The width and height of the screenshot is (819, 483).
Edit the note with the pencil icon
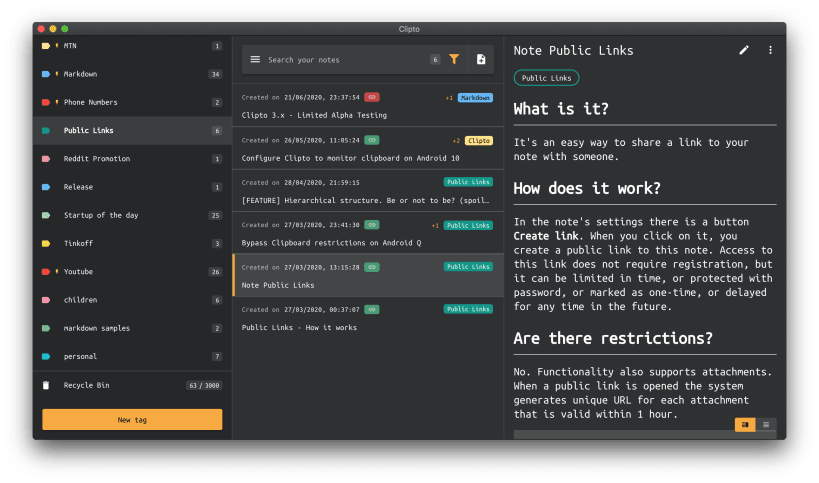(744, 50)
